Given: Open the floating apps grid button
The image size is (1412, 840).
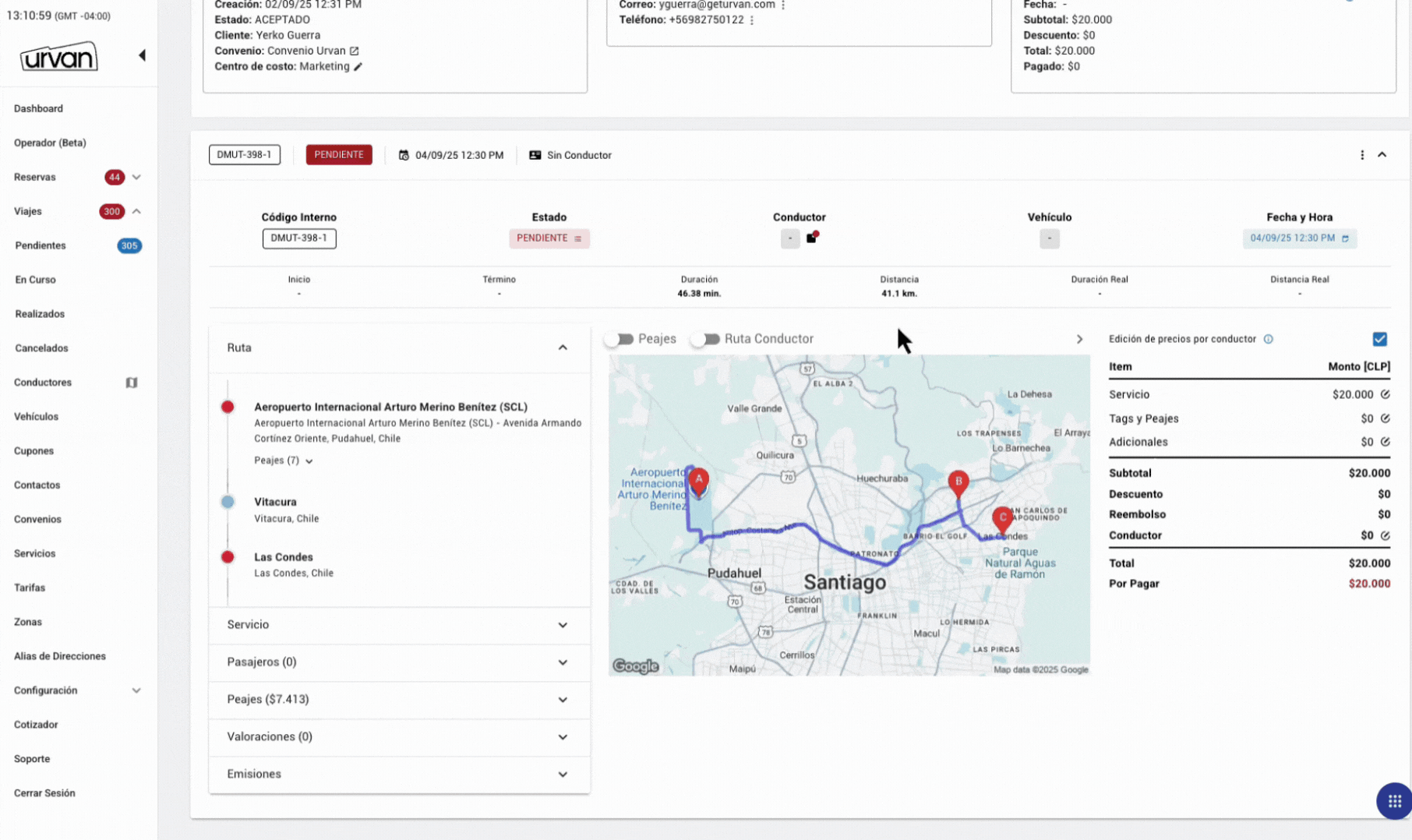Looking at the screenshot, I should (x=1394, y=801).
